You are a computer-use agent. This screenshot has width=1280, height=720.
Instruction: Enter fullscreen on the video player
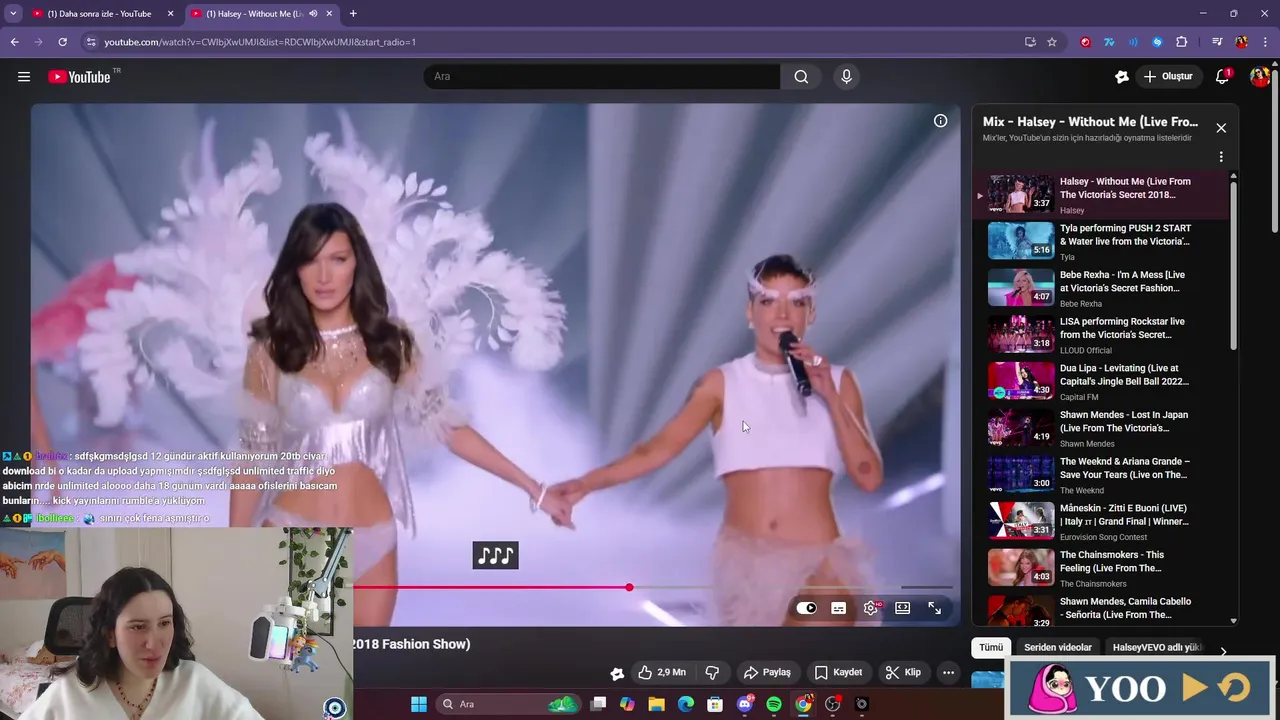[934, 608]
